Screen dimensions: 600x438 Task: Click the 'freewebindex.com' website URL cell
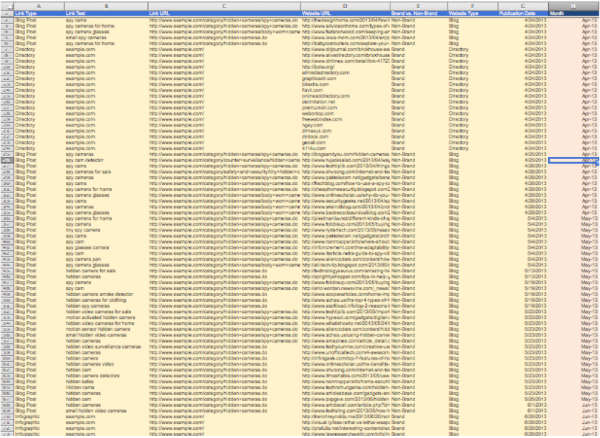(x=346, y=119)
